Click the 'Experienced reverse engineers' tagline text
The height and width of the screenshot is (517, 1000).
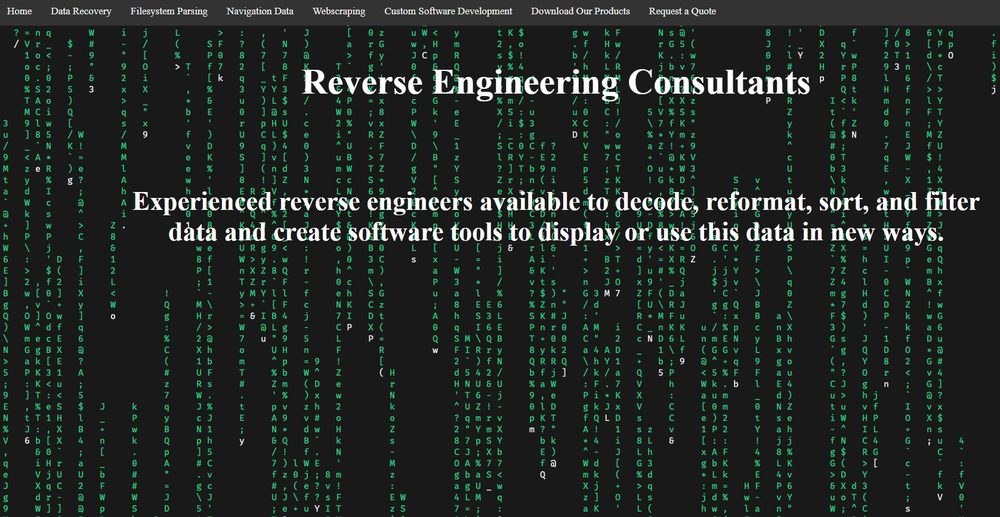(555, 217)
